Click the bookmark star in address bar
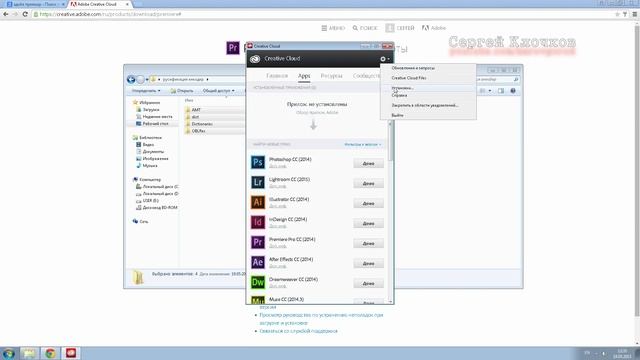 [x=617, y=14]
